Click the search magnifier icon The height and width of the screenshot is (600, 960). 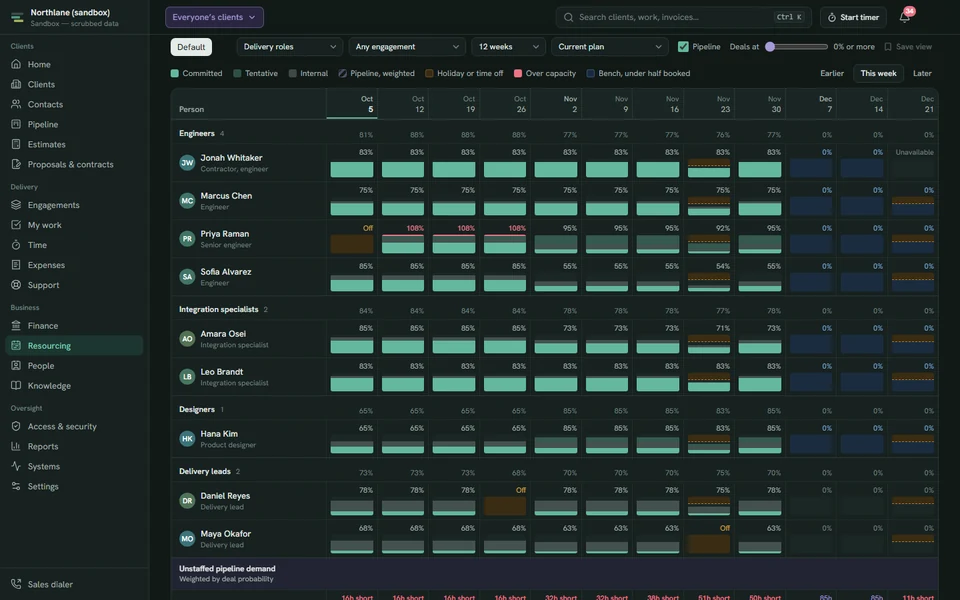(x=568, y=17)
